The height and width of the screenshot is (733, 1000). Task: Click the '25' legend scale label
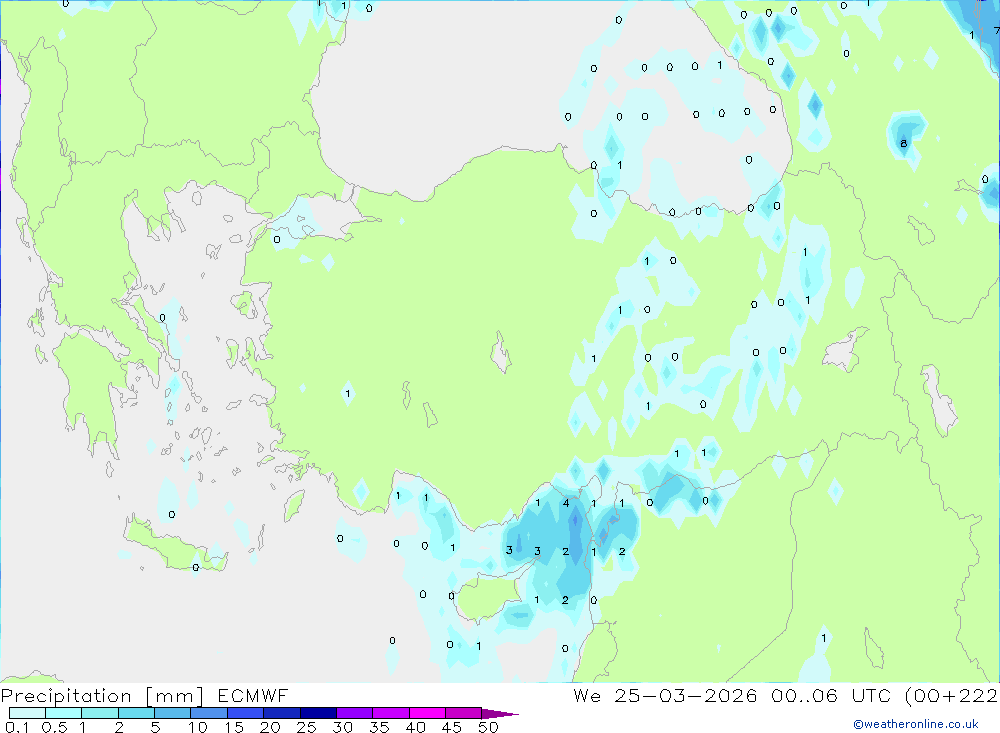pos(306,727)
